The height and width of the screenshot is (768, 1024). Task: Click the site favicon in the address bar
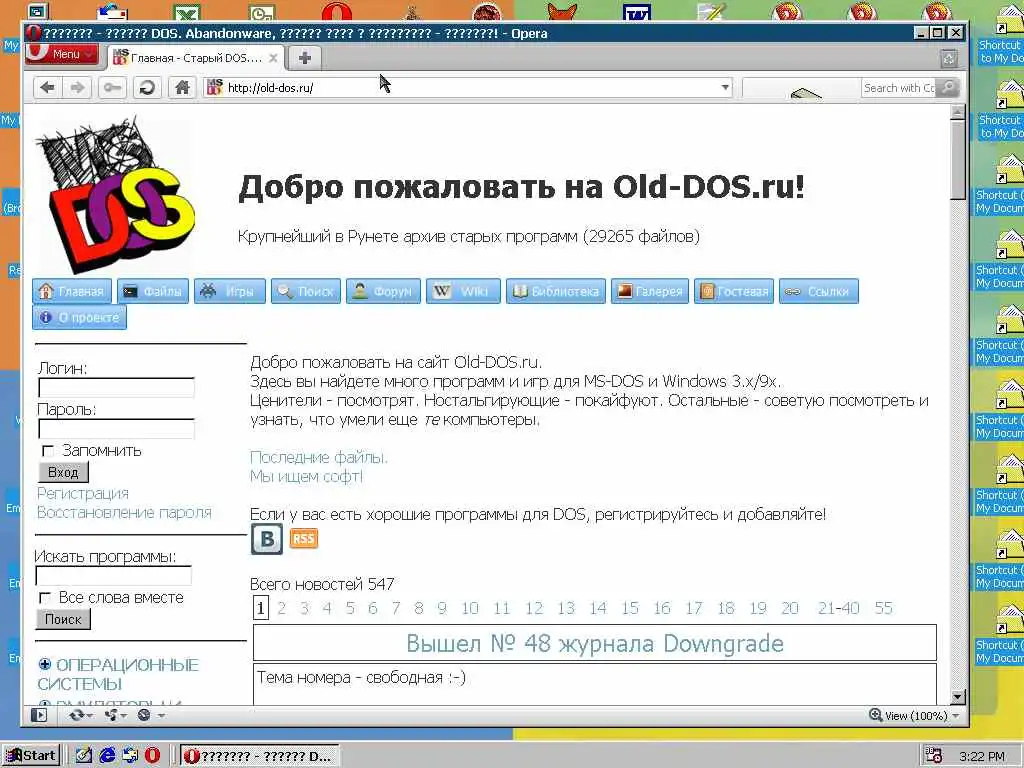tap(215, 87)
